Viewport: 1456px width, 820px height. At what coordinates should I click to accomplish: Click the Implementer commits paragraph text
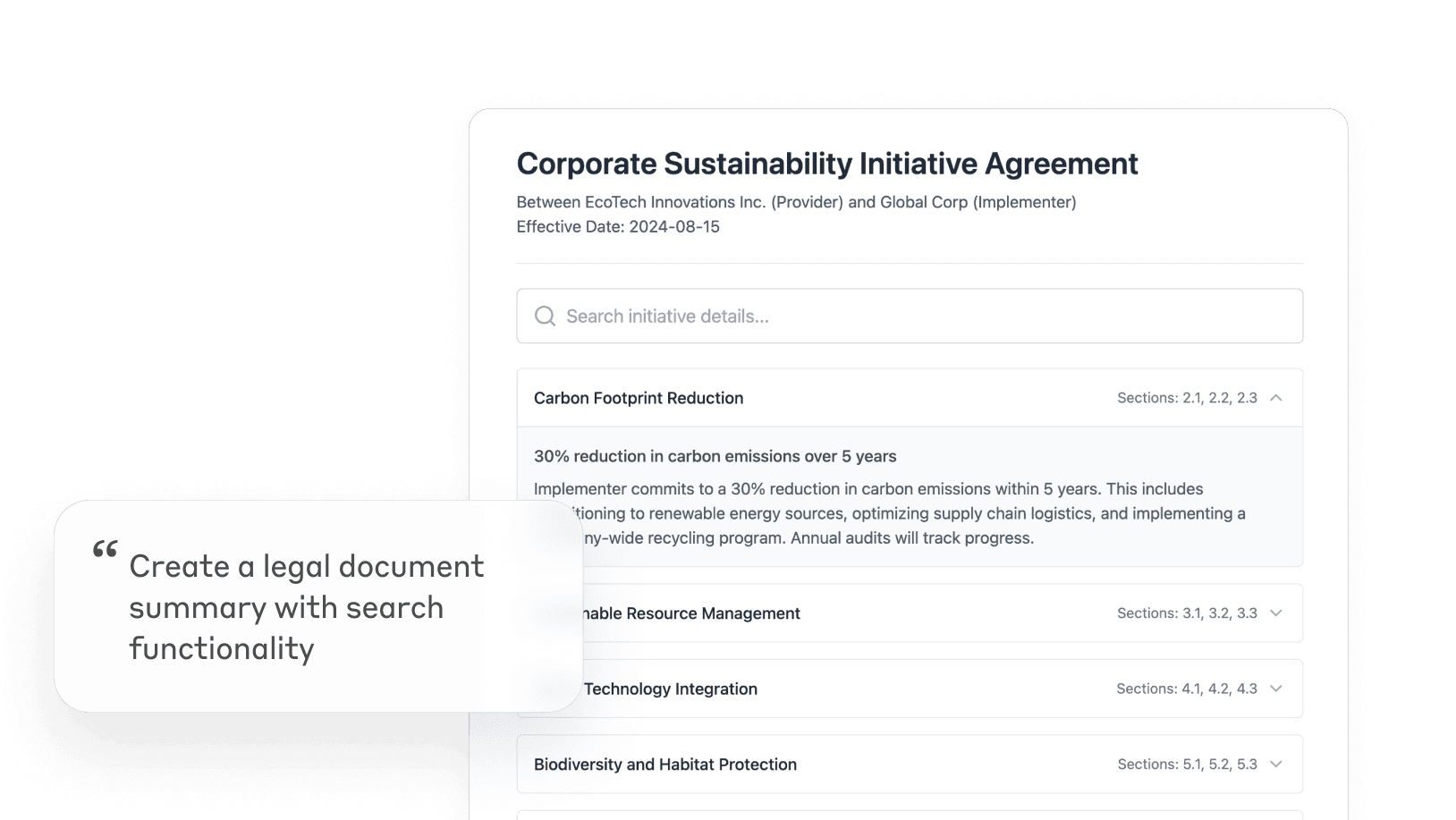click(890, 513)
